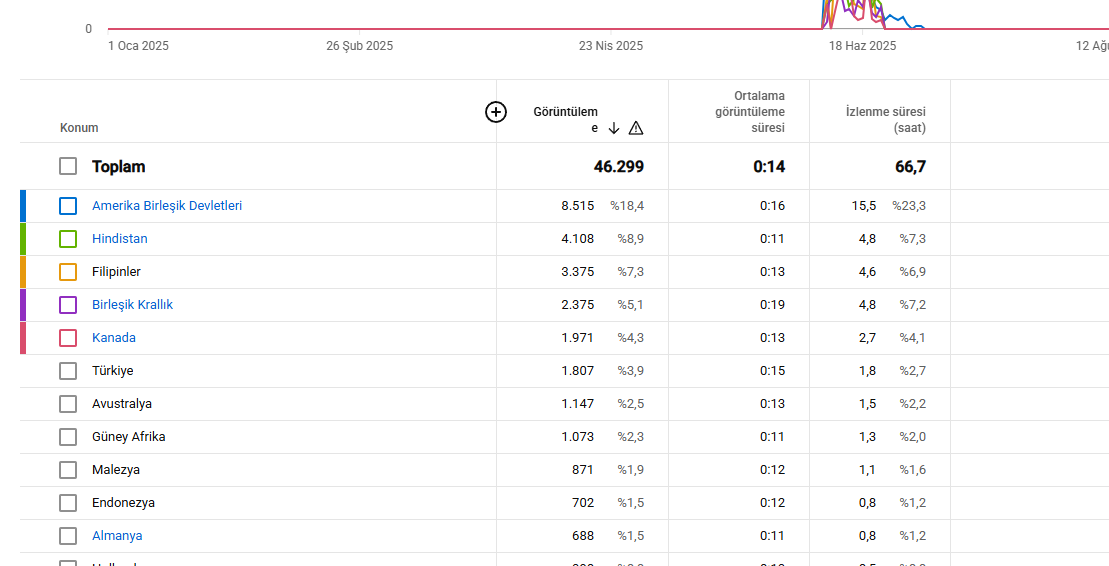Click the Malezya row name
The width and height of the screenshot is (1109, 566).
click(x=116, y=470)
